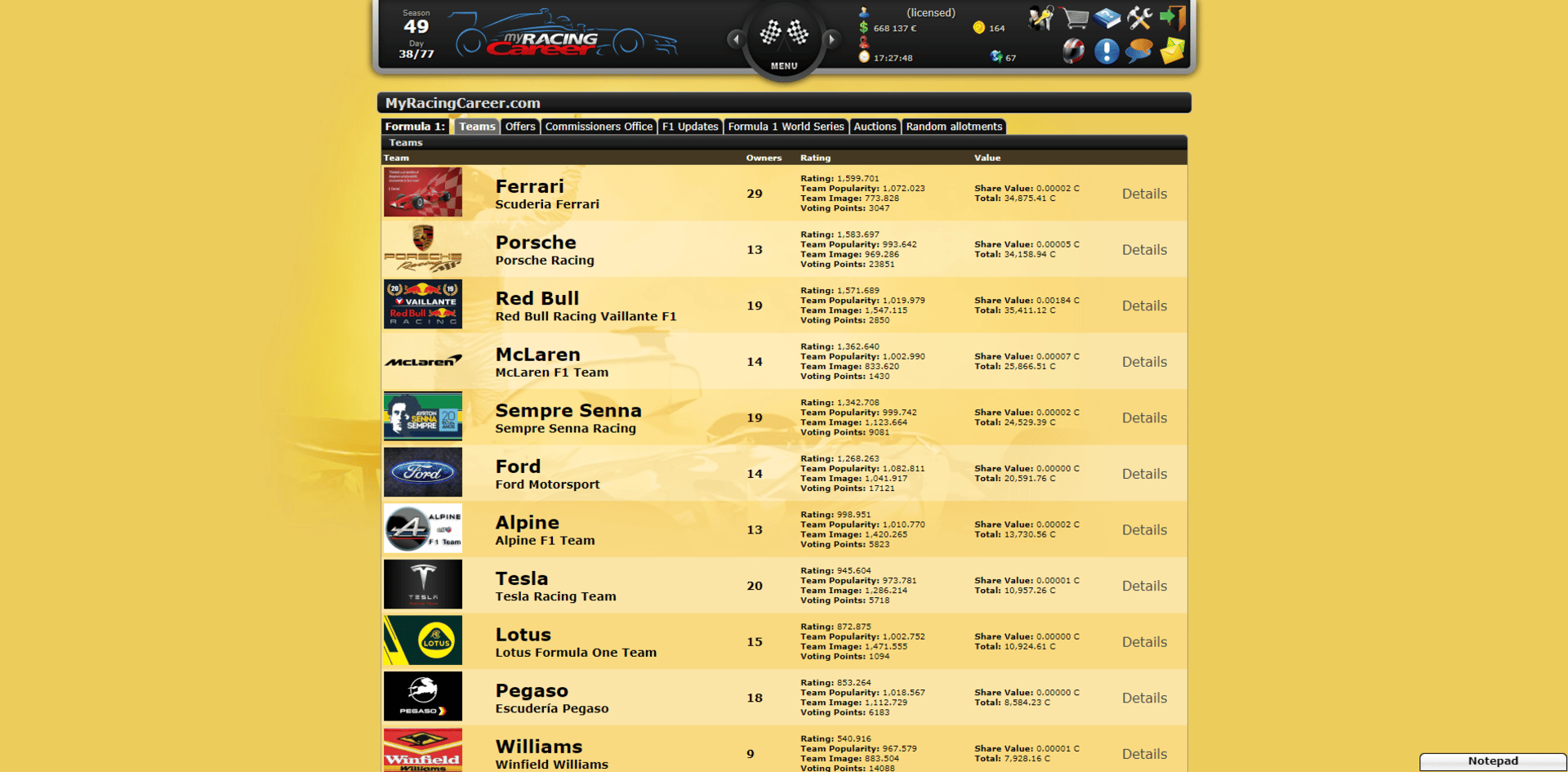This screenshot has height=772, width=1568.
Task: Click the 'Porsche Racing' team name
Action: click(x=545, y=261)
